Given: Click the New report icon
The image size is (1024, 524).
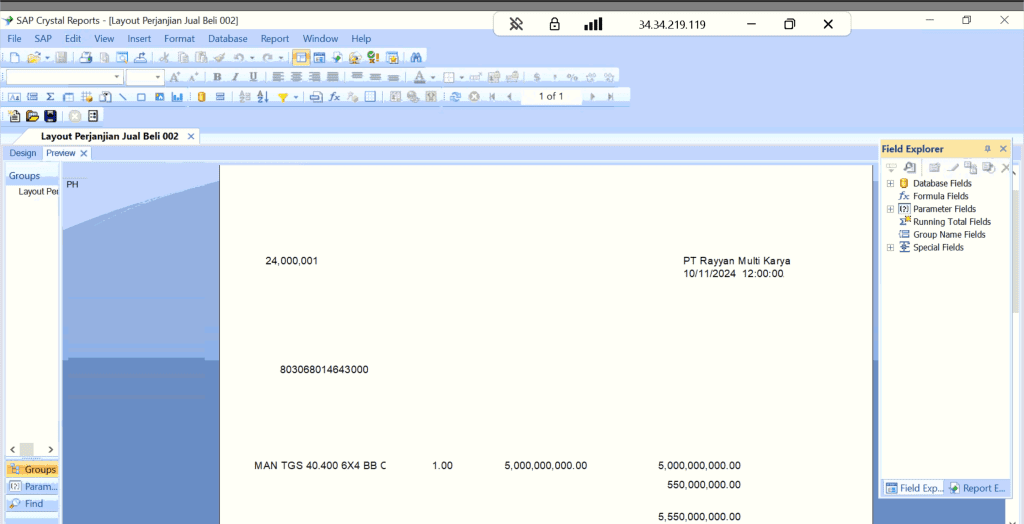Looking at the screenshot, I should pyautogui.click(x=14, y=57).
